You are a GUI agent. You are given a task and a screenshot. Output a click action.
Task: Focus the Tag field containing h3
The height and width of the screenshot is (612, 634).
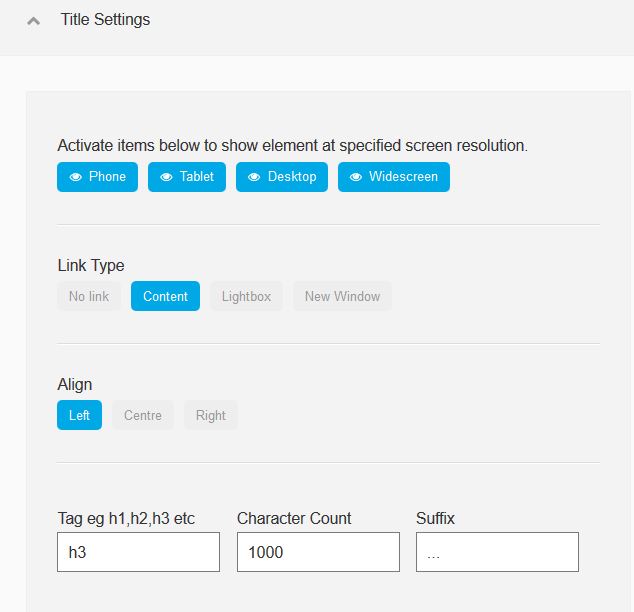[138, 552]
